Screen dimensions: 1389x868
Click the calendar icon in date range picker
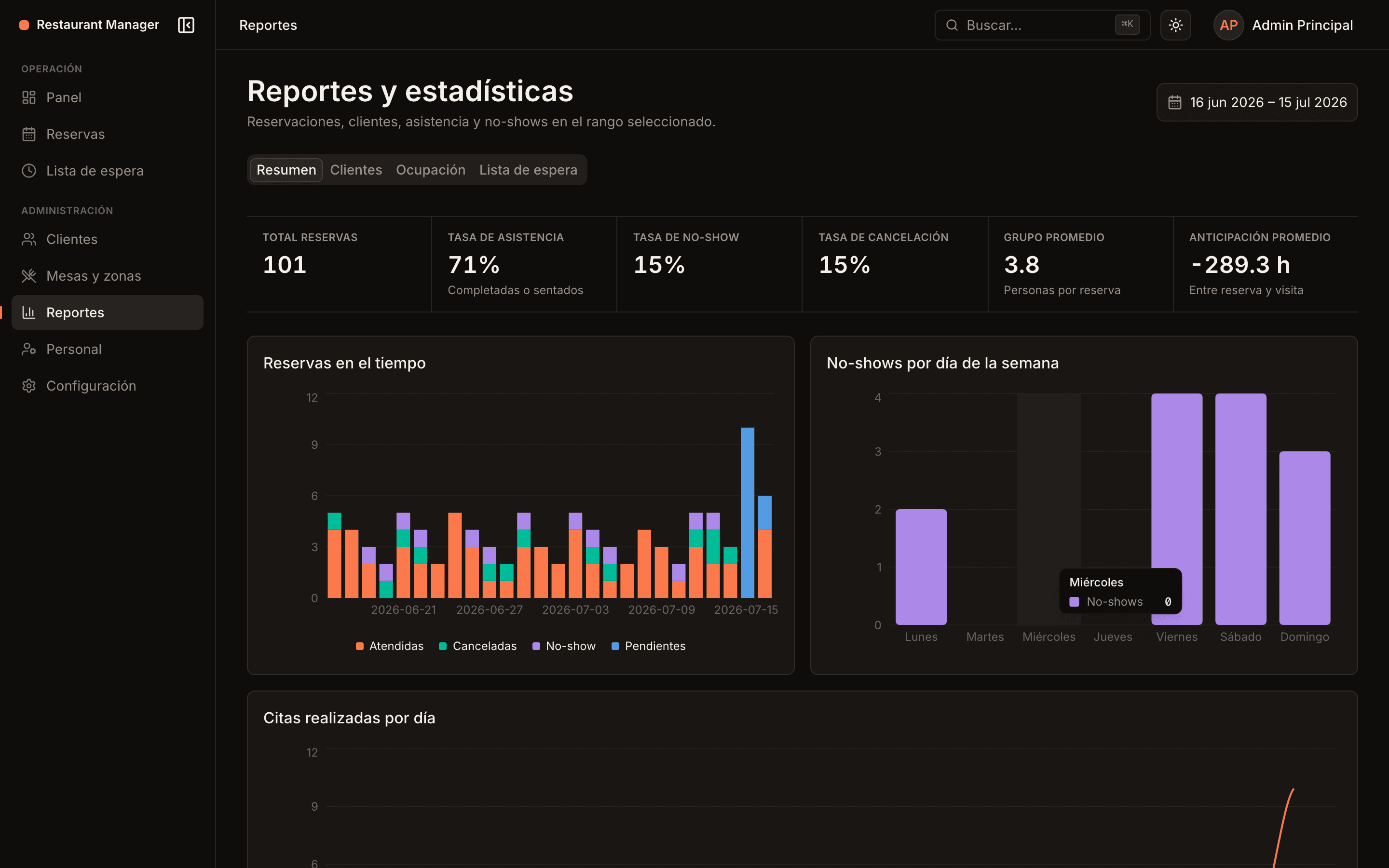[1175, 102]
